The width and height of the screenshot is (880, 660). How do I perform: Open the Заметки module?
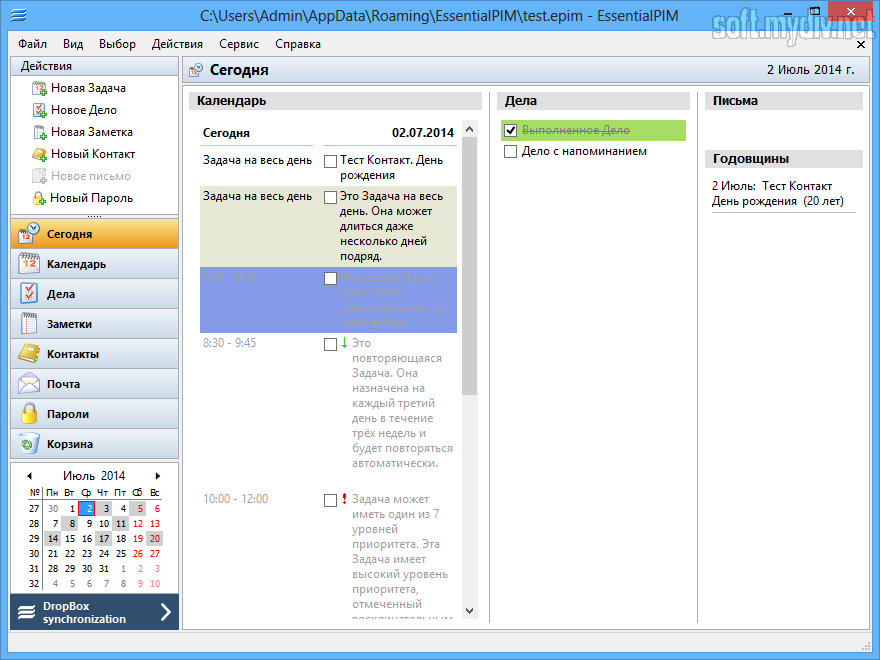pyautogui.click(x=94, y=324)
